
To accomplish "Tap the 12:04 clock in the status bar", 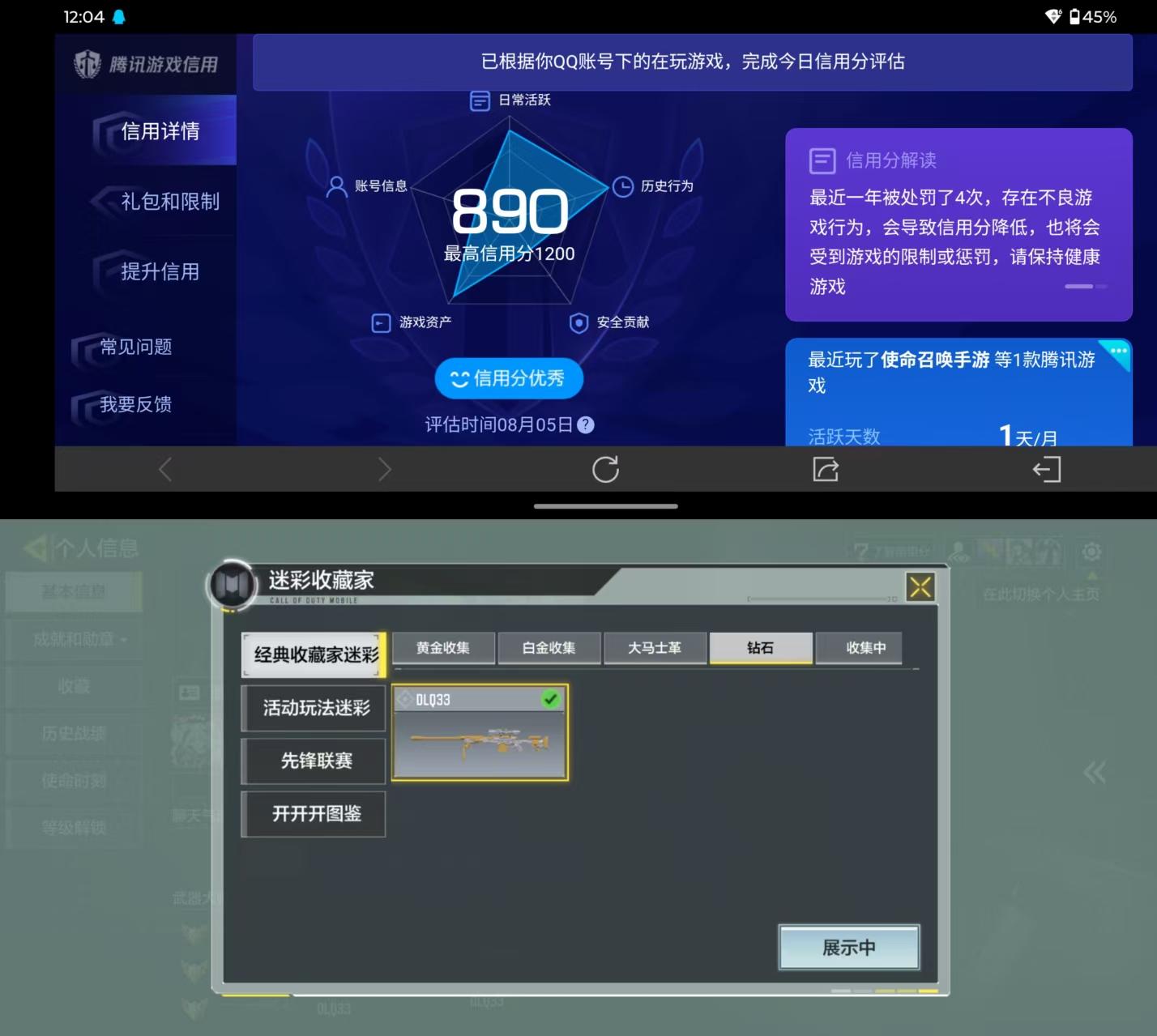I will [x=83, y=16].
